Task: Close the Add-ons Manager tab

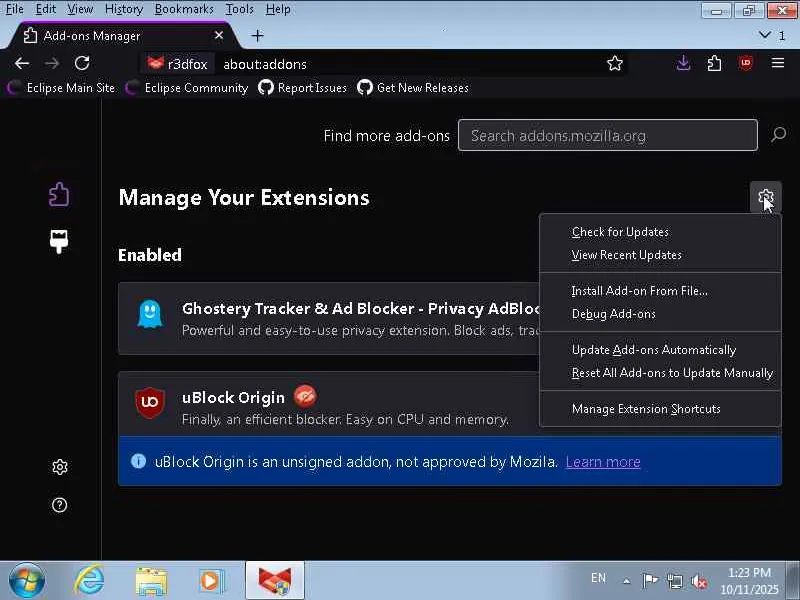Action: pos(219,35)
